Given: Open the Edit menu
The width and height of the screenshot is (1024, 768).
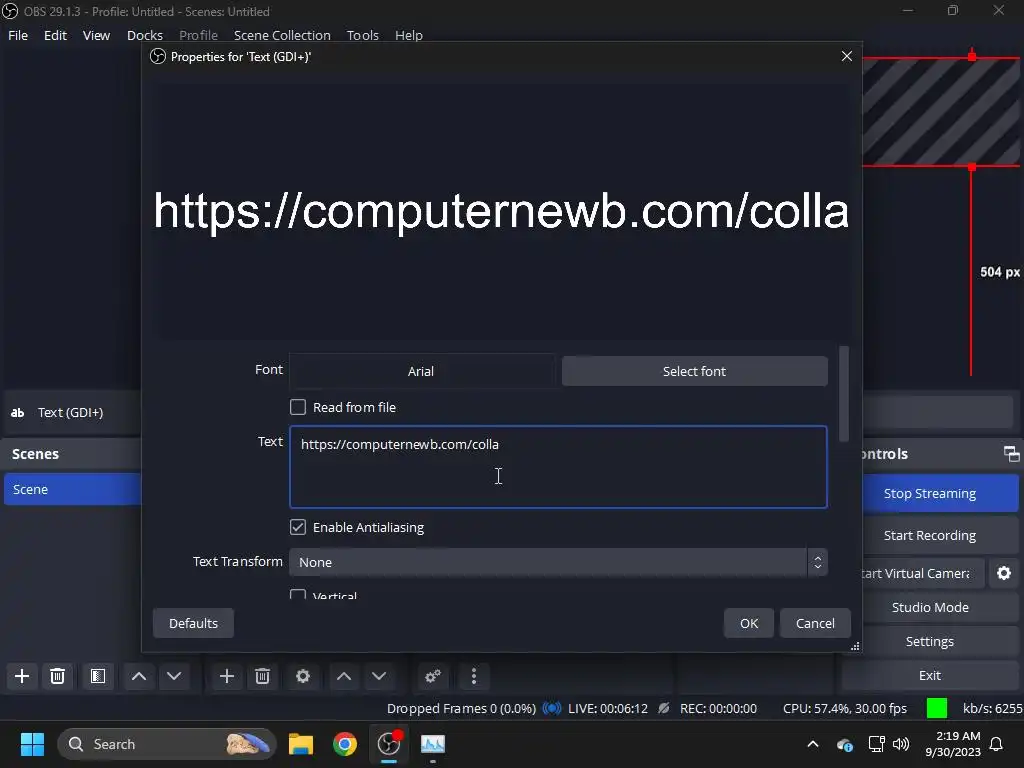Looking at the screenshot, I should click(x=56, y=35).
